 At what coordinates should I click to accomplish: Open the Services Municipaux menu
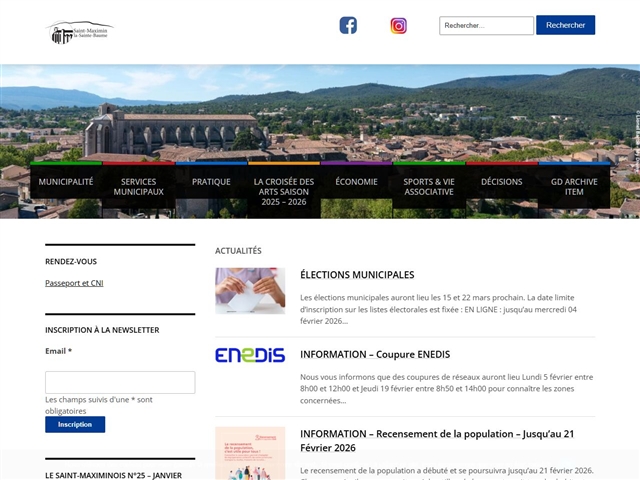click(x=138, y=187)
